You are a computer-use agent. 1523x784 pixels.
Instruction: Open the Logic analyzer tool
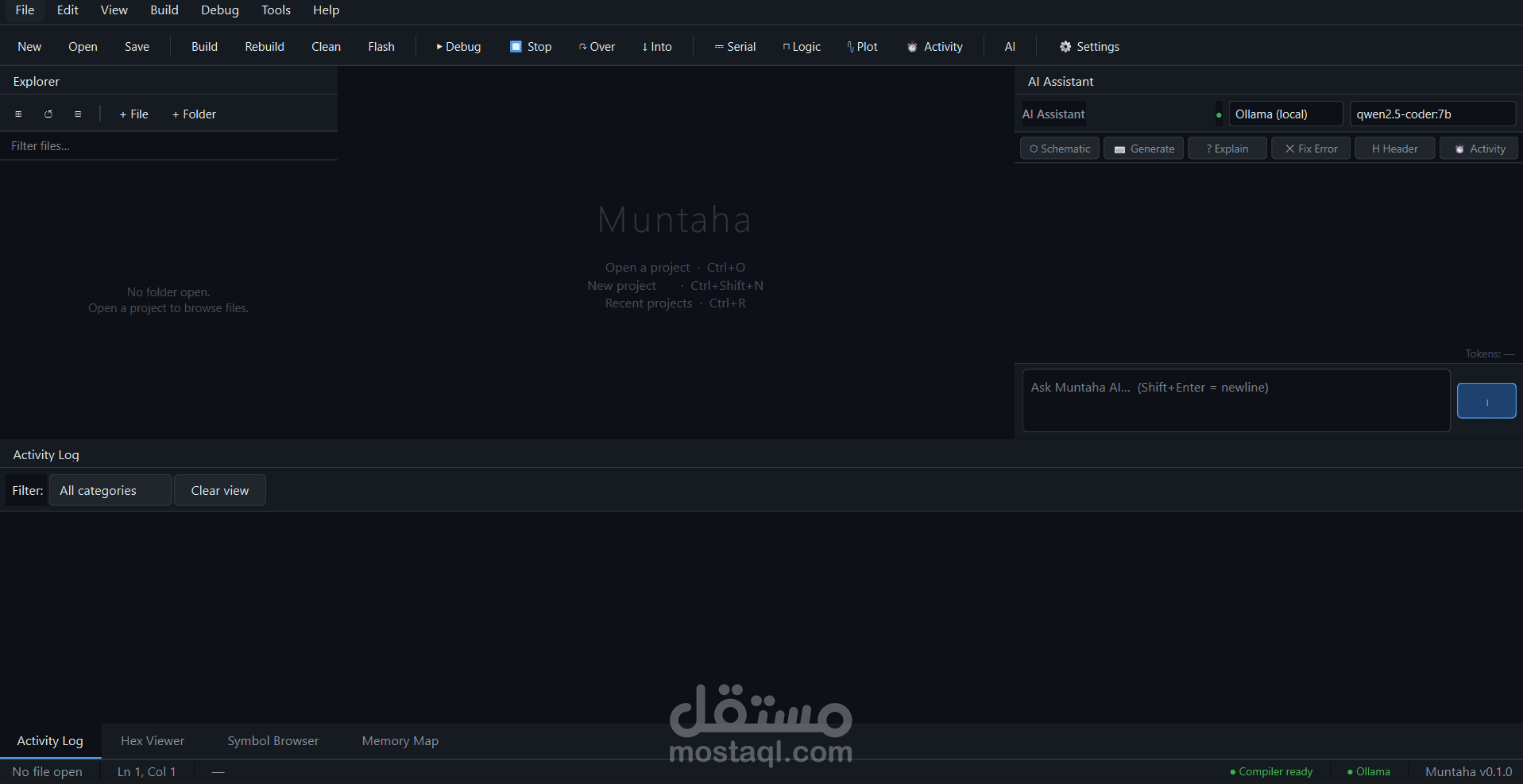802,47
